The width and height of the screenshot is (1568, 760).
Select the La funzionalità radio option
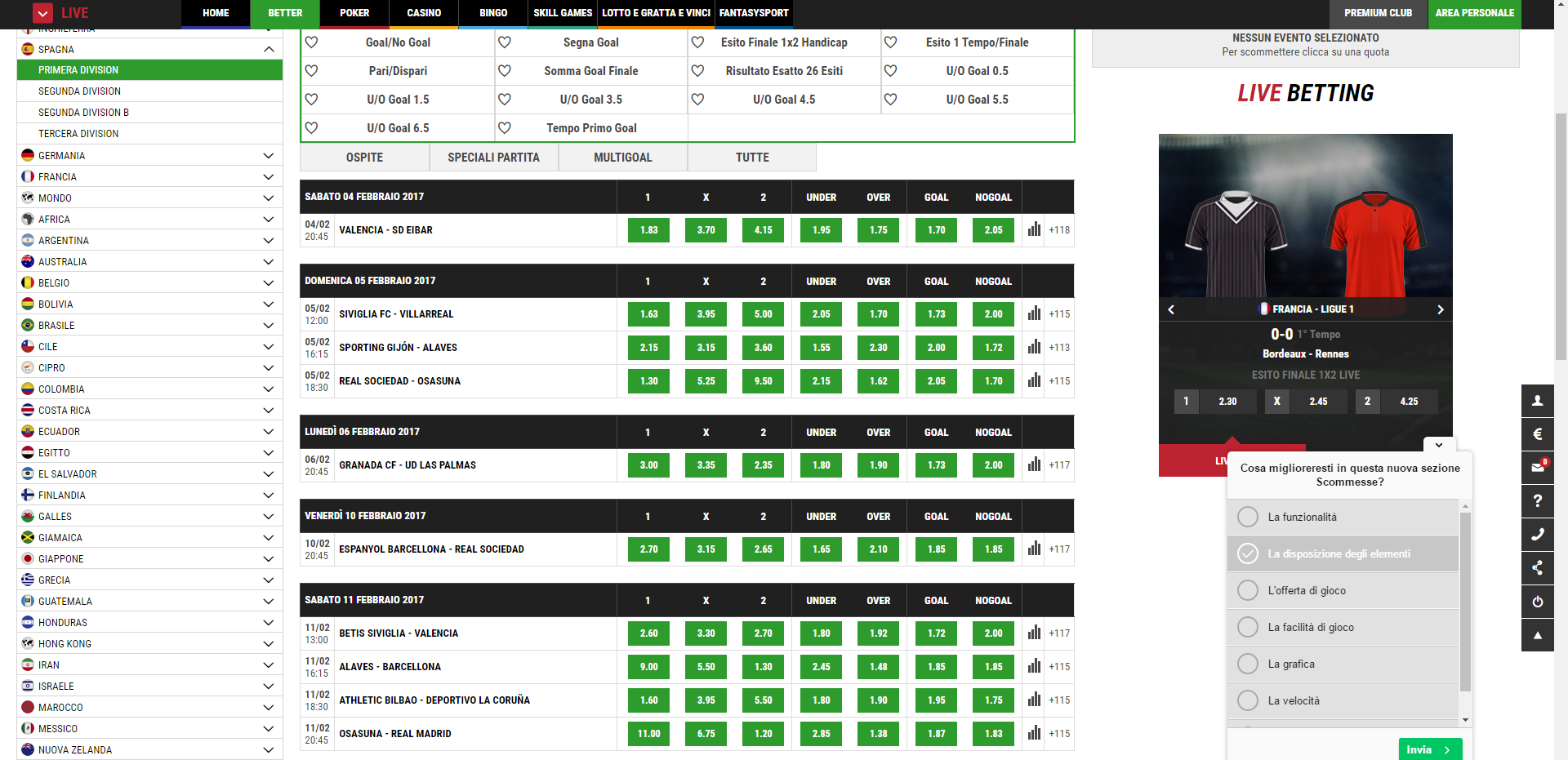(x=1248, y=517)
